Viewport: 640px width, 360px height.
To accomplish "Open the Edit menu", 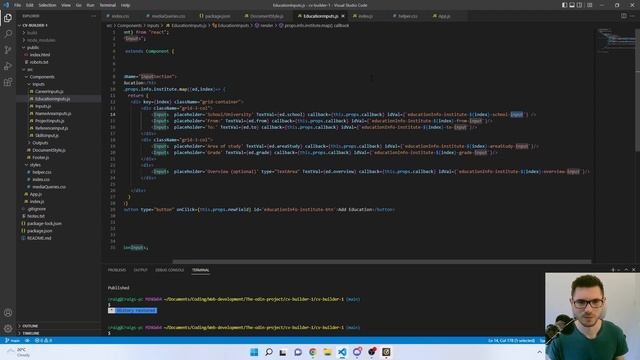I will 30,5.
